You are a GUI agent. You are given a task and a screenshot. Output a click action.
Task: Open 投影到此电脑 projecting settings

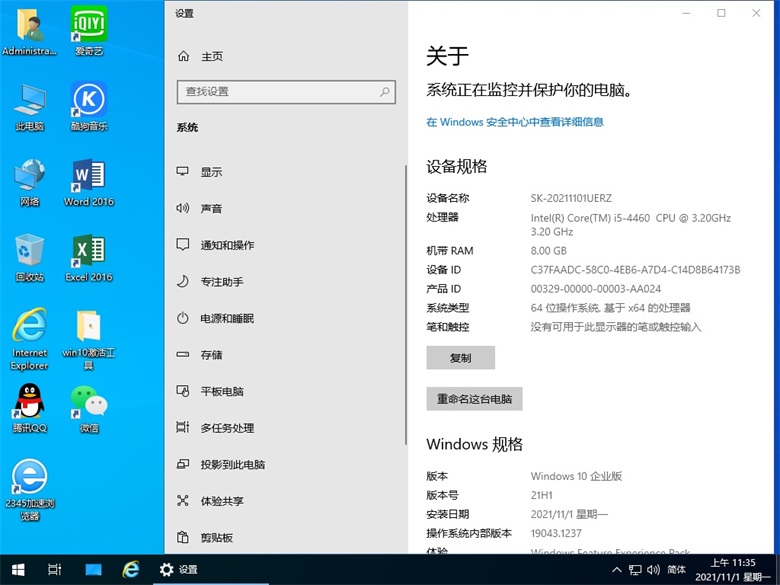pos(232,464)
